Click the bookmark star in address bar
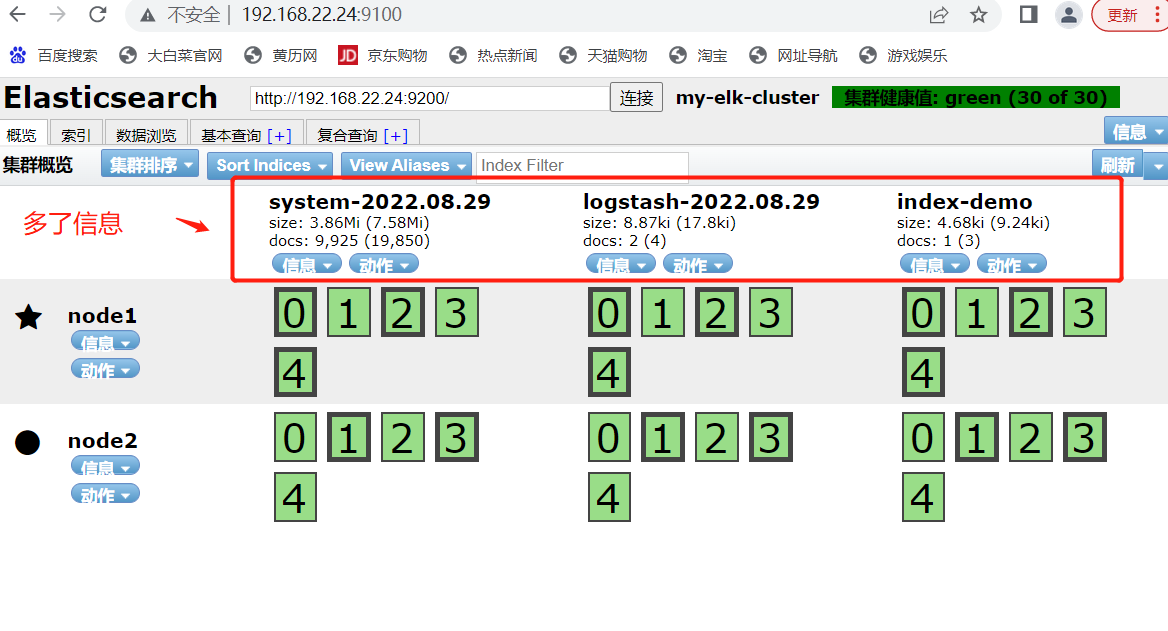Screen dimensions: 1168x631 pos(978,16)
